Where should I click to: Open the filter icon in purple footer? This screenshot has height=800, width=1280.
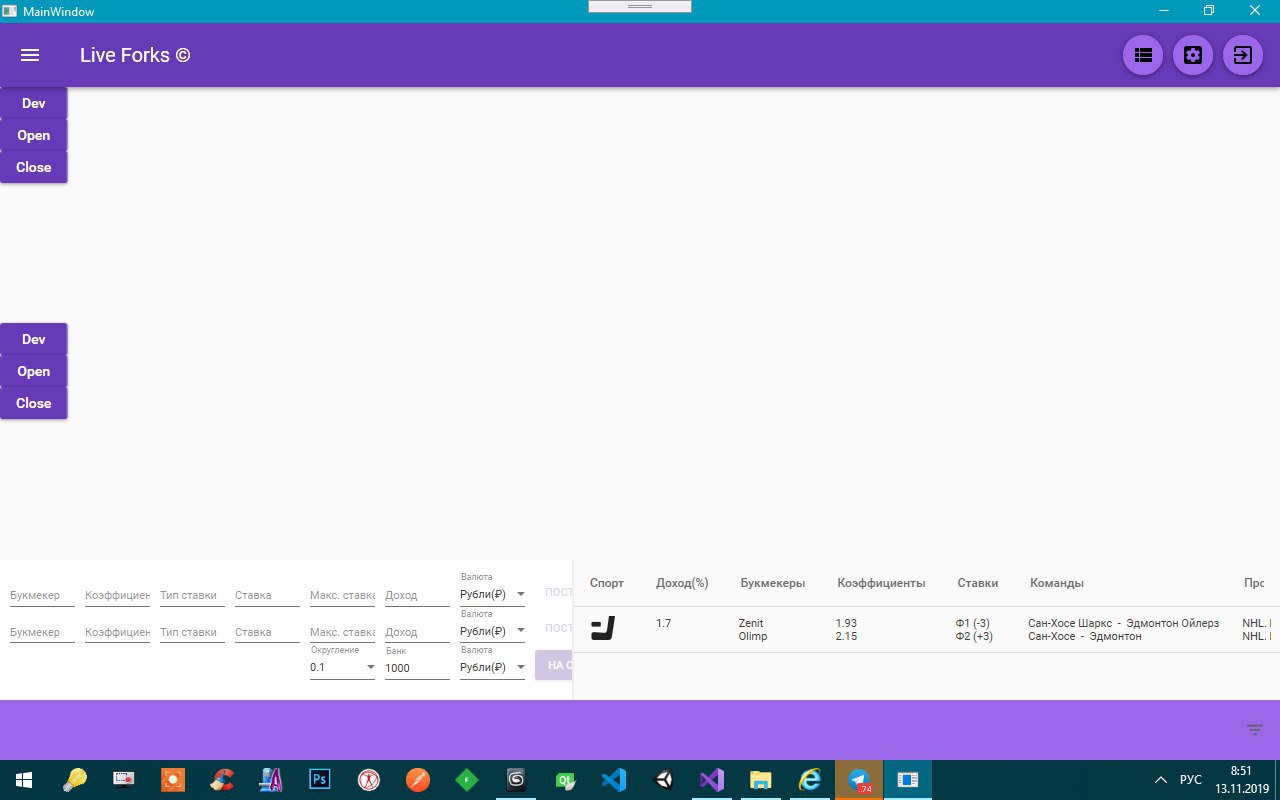(1255, 730)
